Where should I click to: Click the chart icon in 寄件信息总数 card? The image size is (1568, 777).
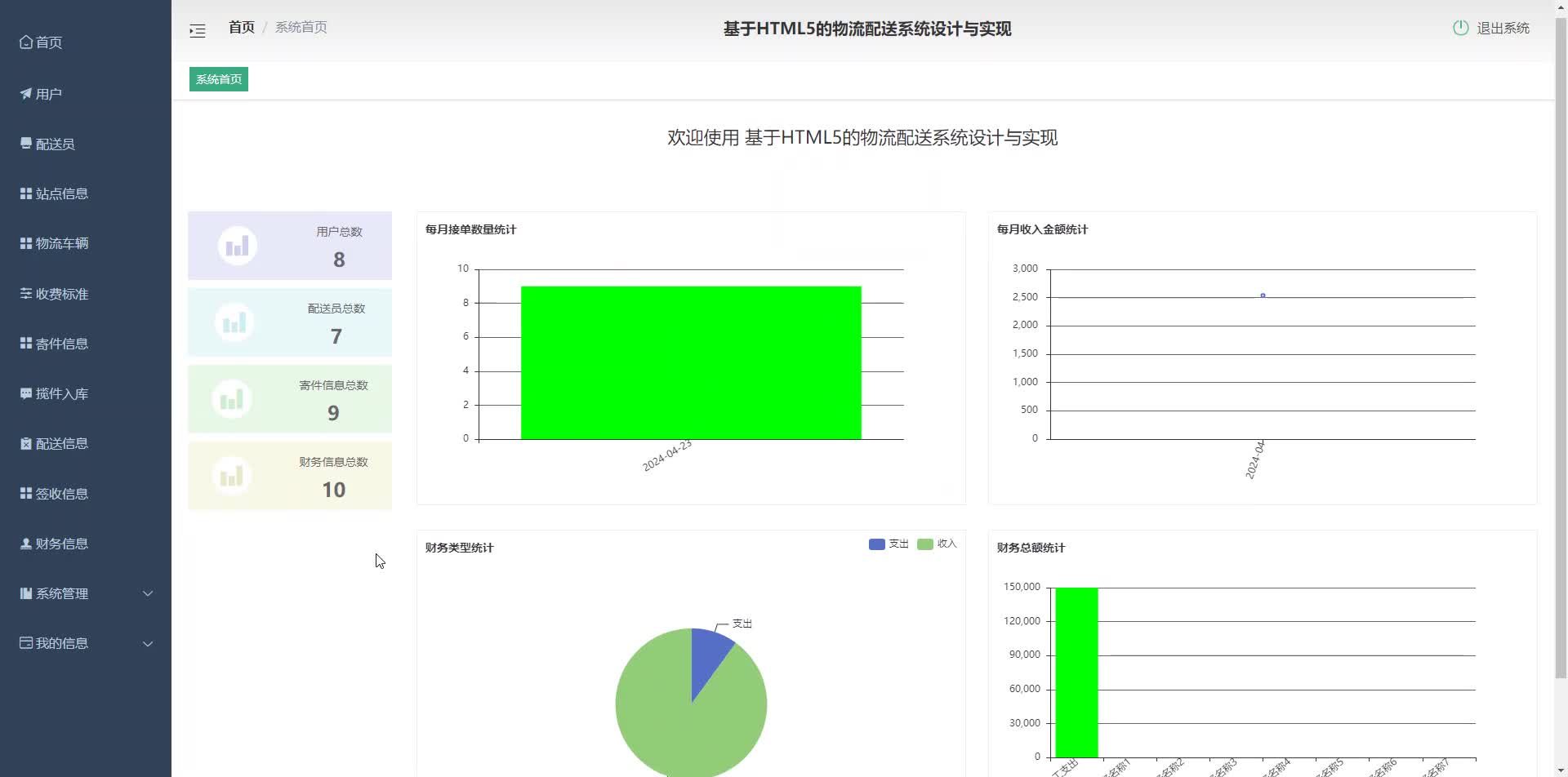(x=232, y=399)
